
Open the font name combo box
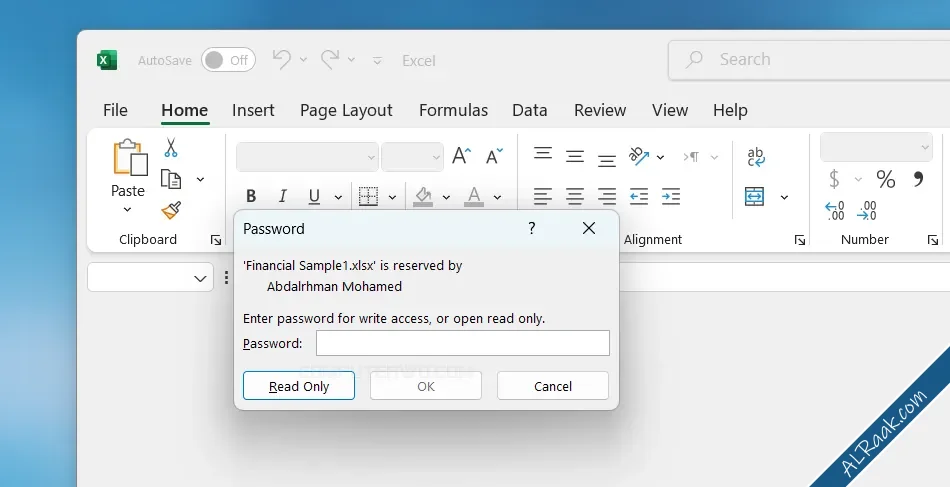click(307, 157)
